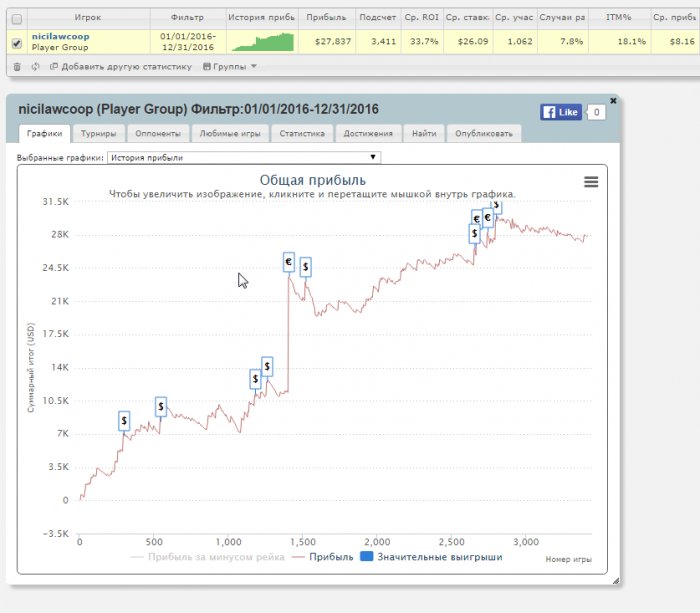
Task: Open the chart hamburger menu icon
Action: pos(591,182)
